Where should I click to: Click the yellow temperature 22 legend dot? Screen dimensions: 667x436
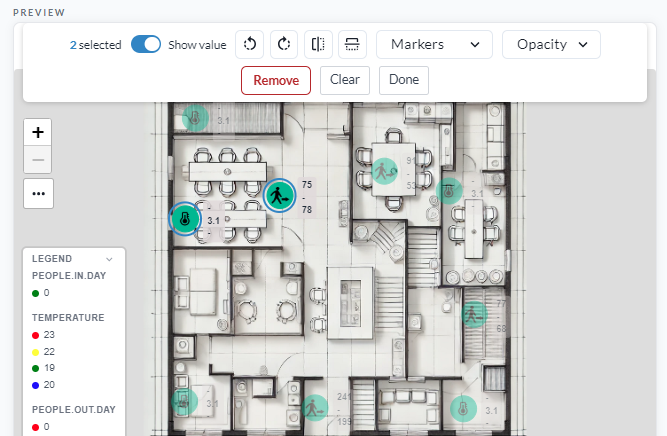(35, 352)
